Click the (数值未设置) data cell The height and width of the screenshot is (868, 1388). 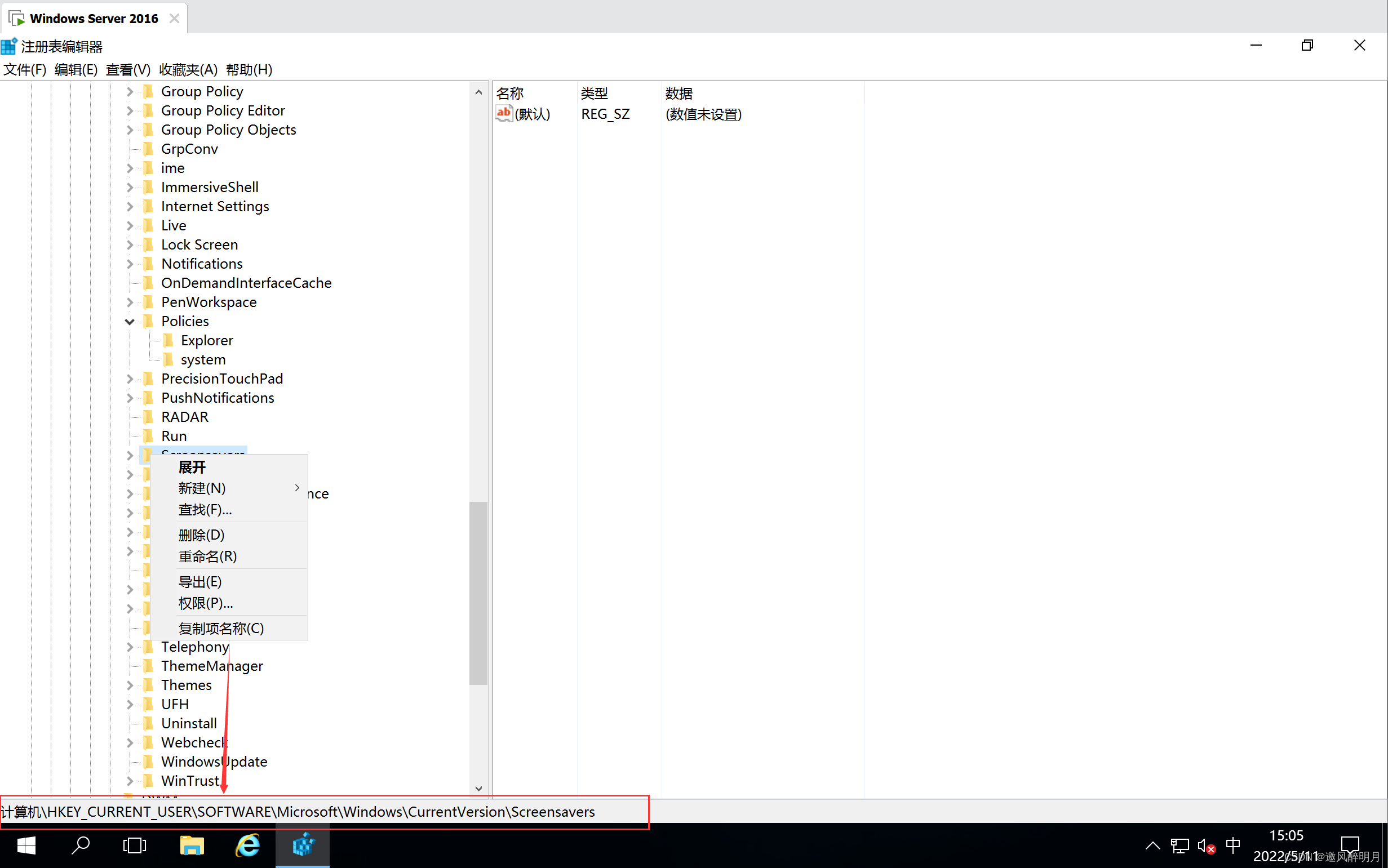(x=703, y=114)
